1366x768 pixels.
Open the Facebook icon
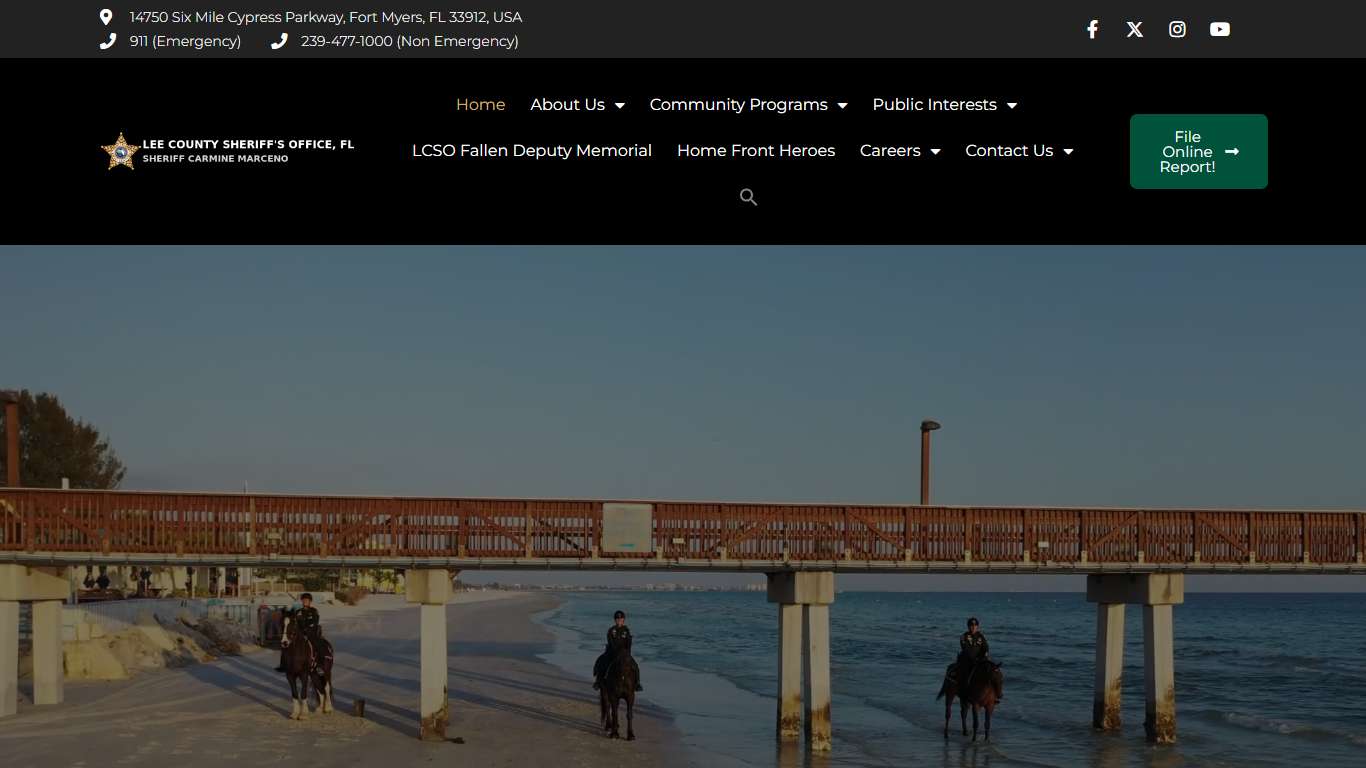[1092, 29]
